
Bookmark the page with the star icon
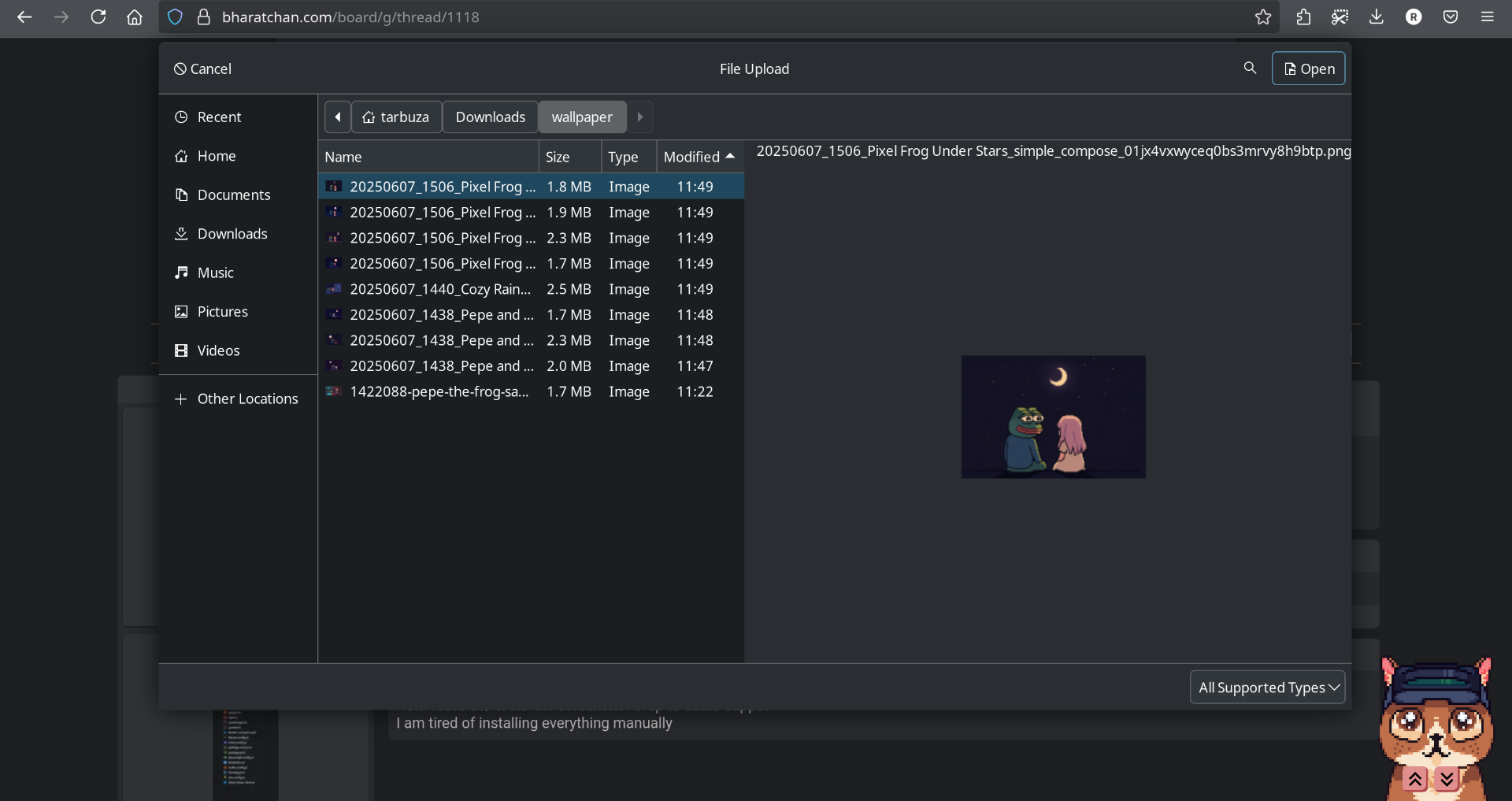pyautogui.click(x=1263, y=17)
